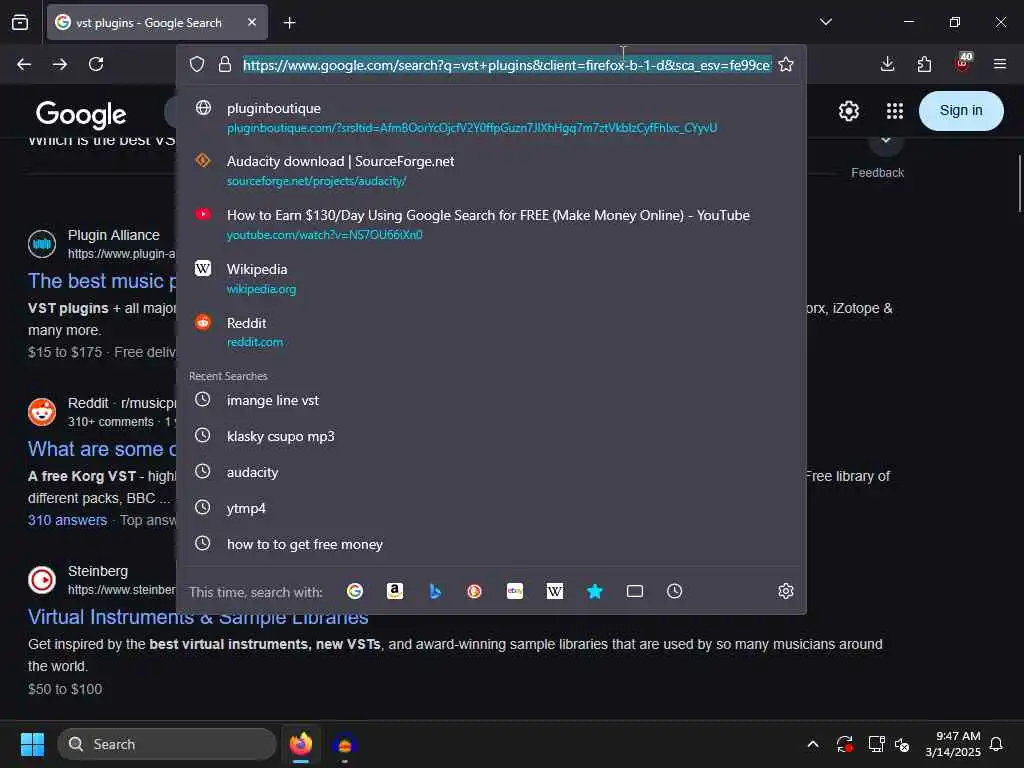Search this time with Amazon
Viewport: 1024px width, 768px height.
[394, 591]
